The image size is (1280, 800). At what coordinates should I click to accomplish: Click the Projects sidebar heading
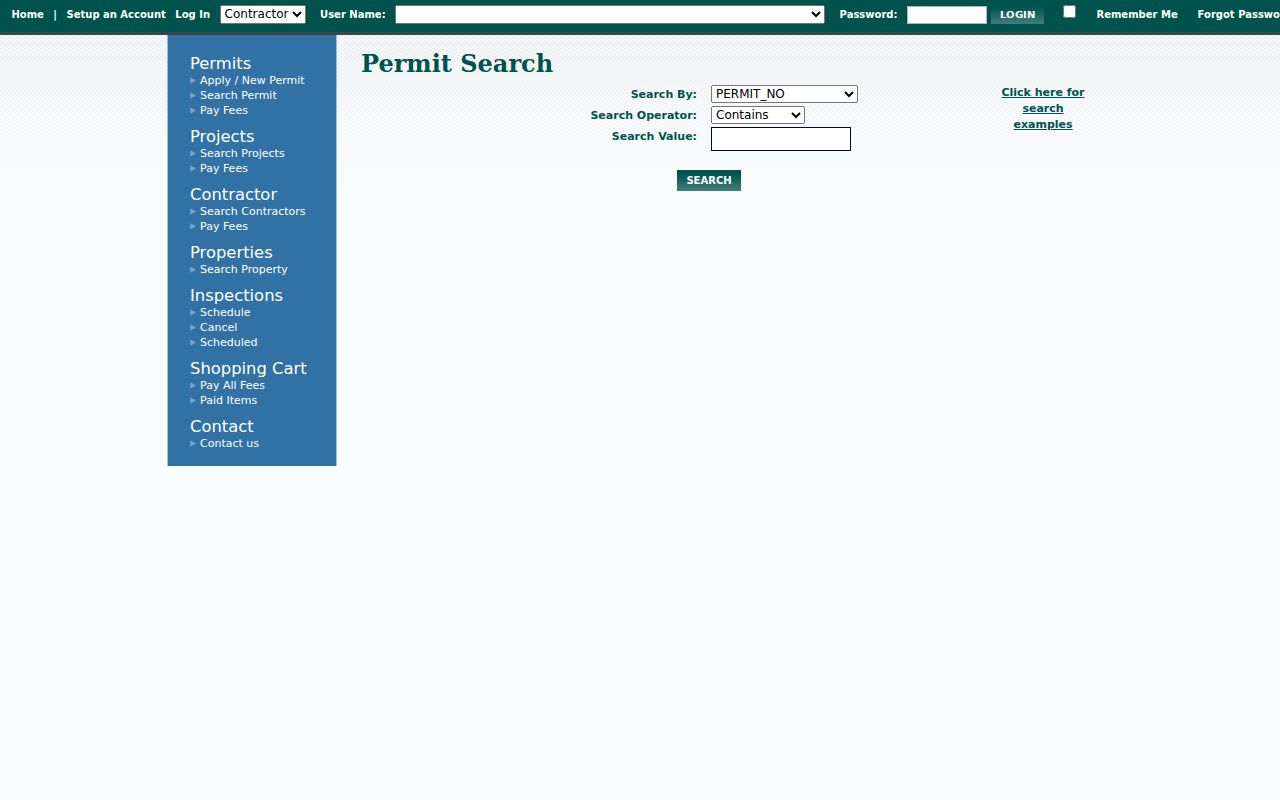(x=222, y=136)
